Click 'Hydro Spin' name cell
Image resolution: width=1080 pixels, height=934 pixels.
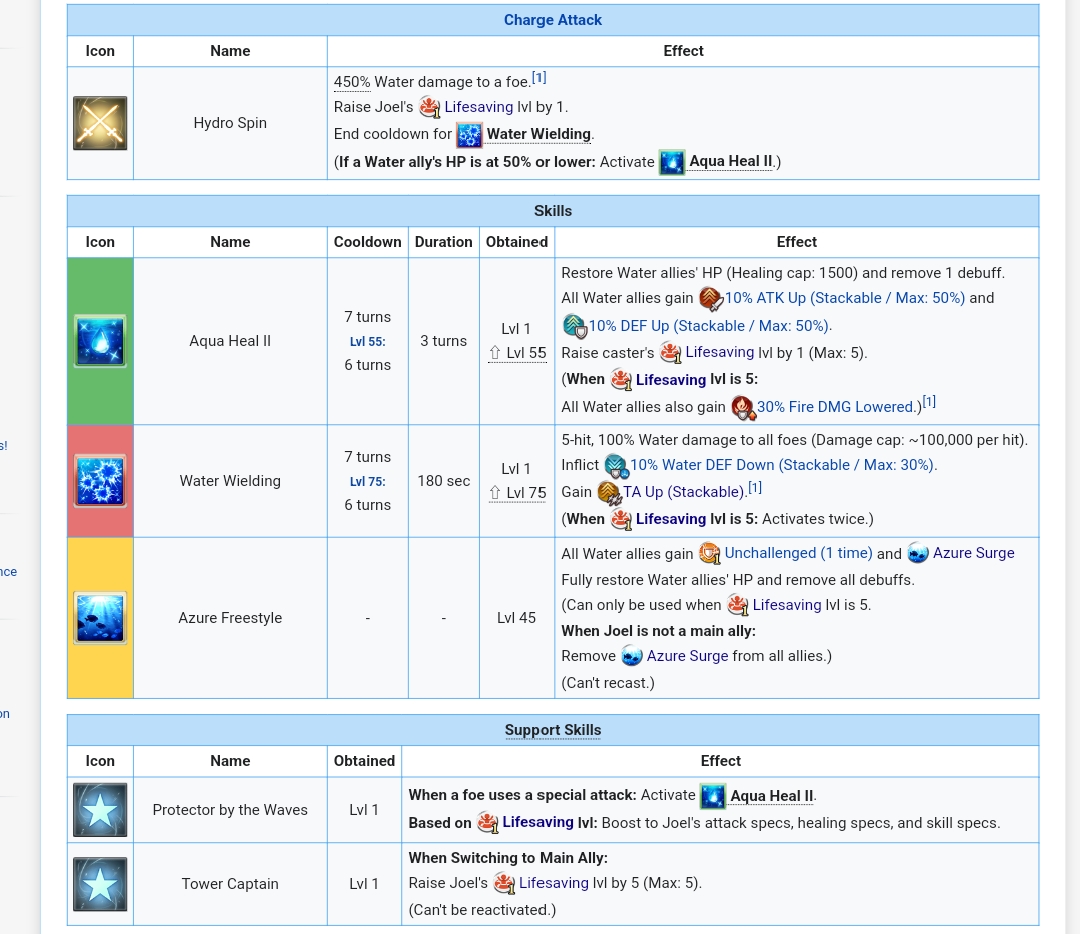(230, 123)
